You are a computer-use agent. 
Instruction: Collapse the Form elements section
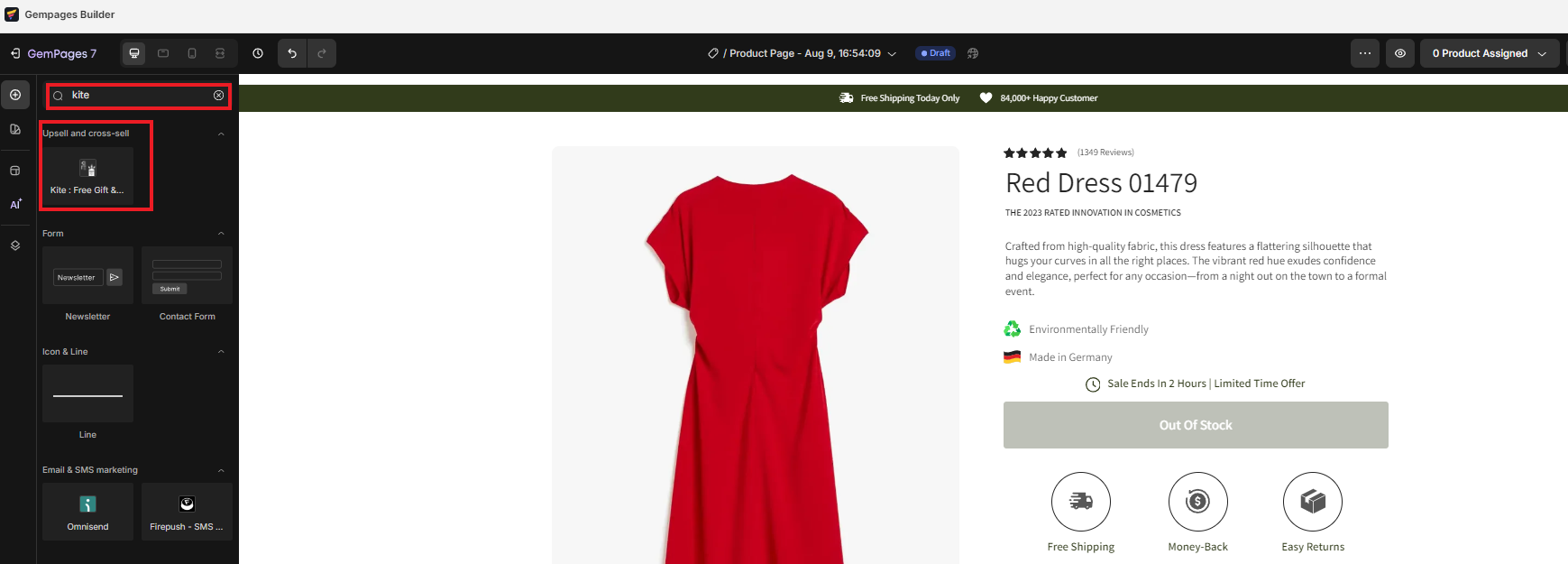pyautogui.click(x=221, y=234)
